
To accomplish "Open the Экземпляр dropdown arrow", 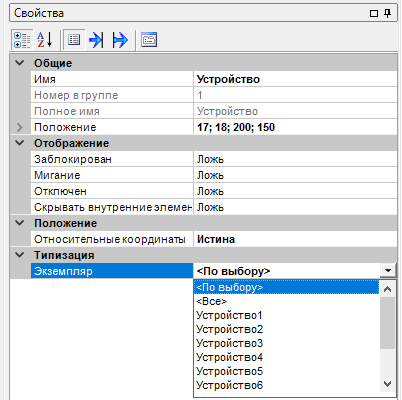I will 388,271.
